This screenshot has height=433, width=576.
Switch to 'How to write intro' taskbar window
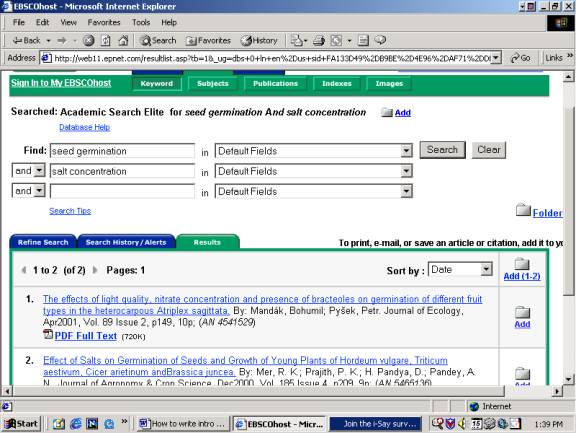click(x=183, y=424)
